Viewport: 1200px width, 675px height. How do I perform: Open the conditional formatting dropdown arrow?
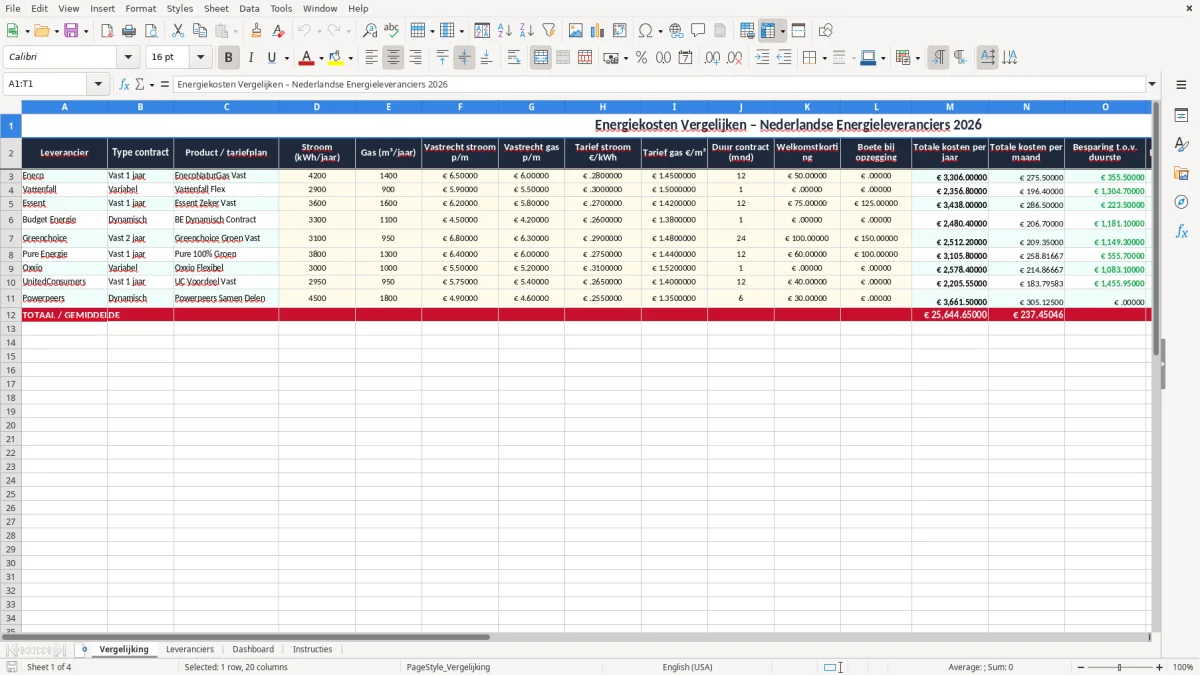pyautogui.click(x=917, y=58)
